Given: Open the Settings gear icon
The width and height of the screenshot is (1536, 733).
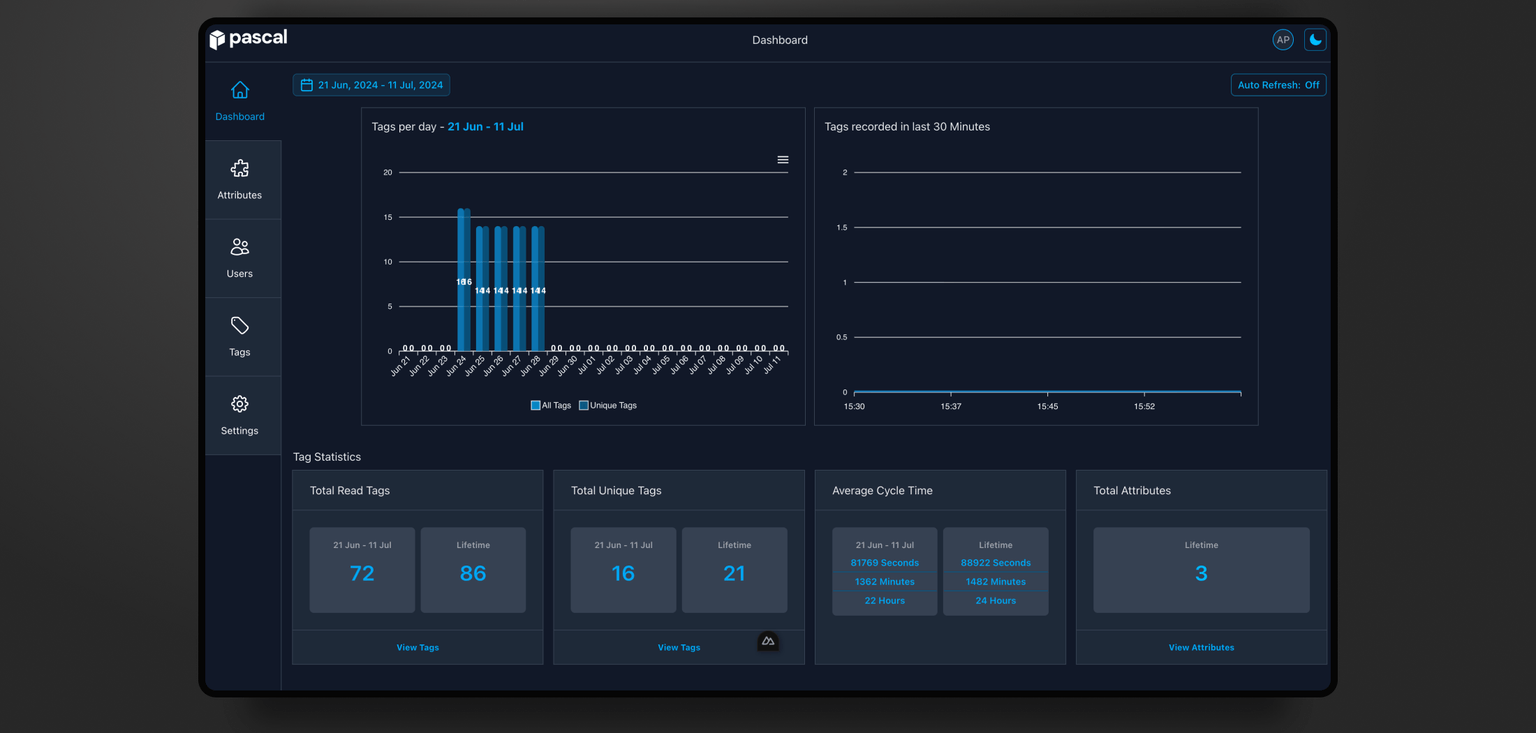Looking at the screenshot, I should pyautogui.click(x=240, y=404).
